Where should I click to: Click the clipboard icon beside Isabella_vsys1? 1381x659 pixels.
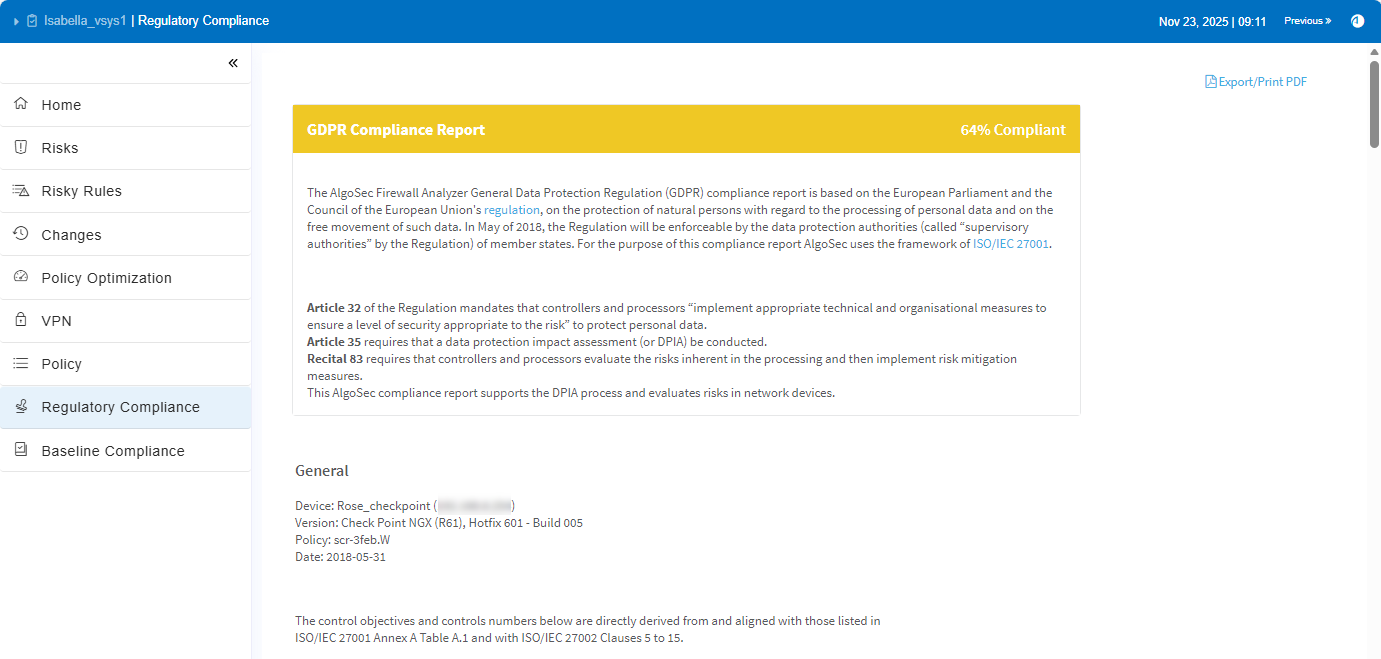(32, 21)
